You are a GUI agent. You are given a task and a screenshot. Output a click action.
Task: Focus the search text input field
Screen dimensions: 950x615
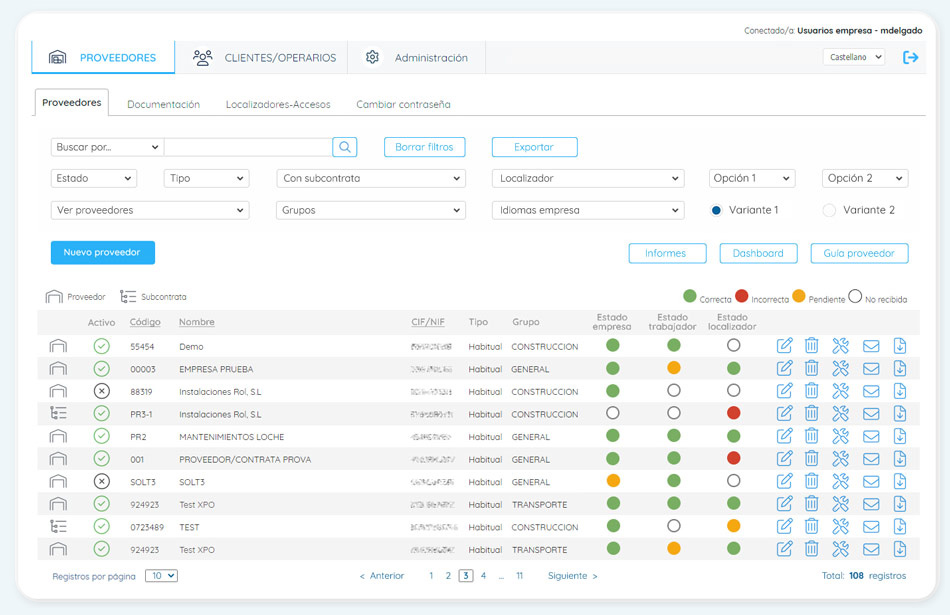click(x=248, y=147)
